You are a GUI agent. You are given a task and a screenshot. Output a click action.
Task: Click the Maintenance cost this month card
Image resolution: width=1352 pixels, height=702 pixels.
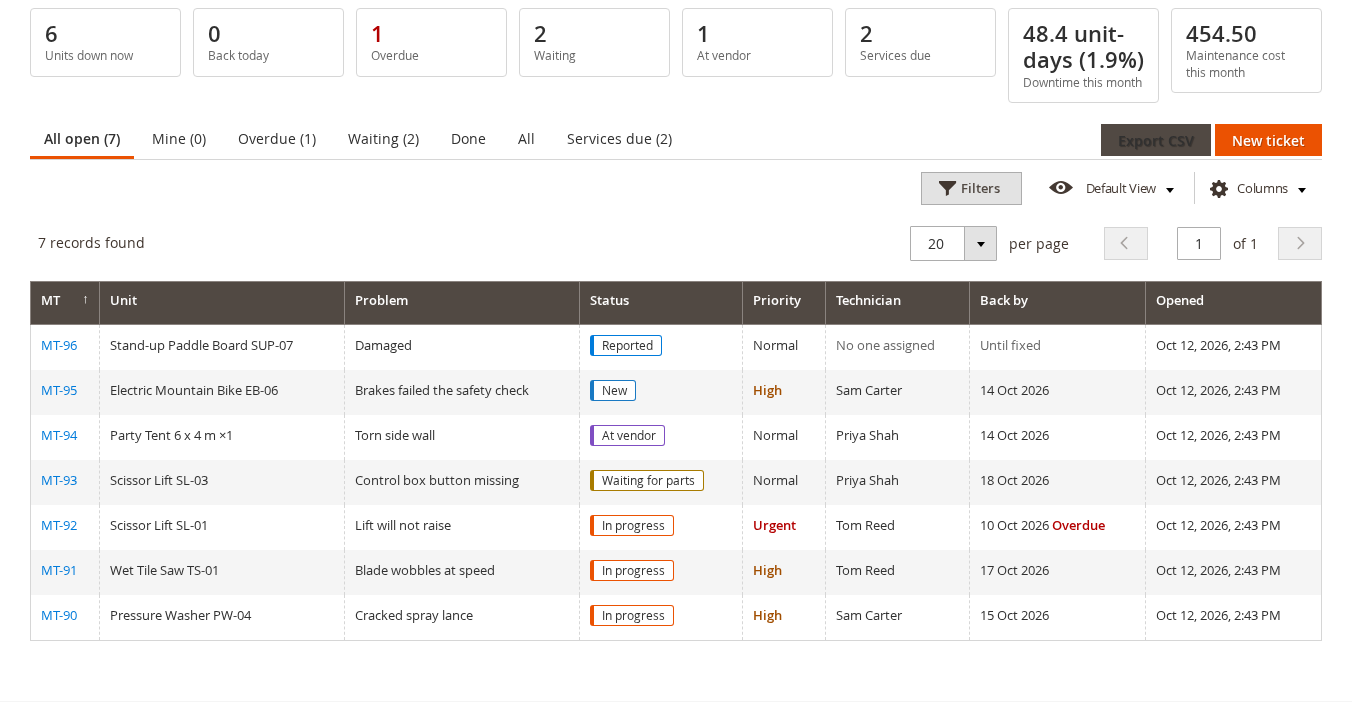pyautogui.click(x=1246, y=50)
